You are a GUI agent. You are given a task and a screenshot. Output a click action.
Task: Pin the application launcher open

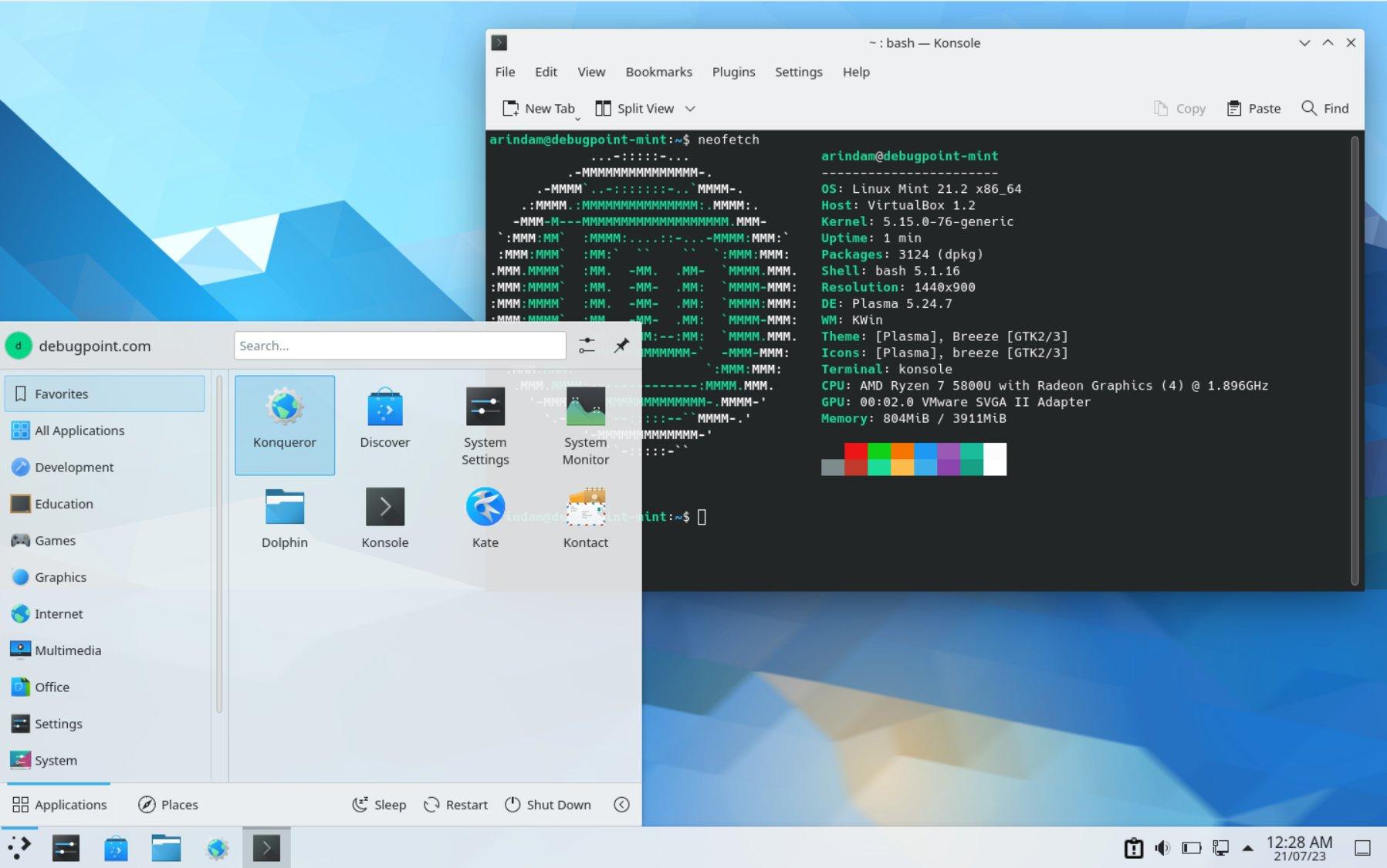(622, 345)
